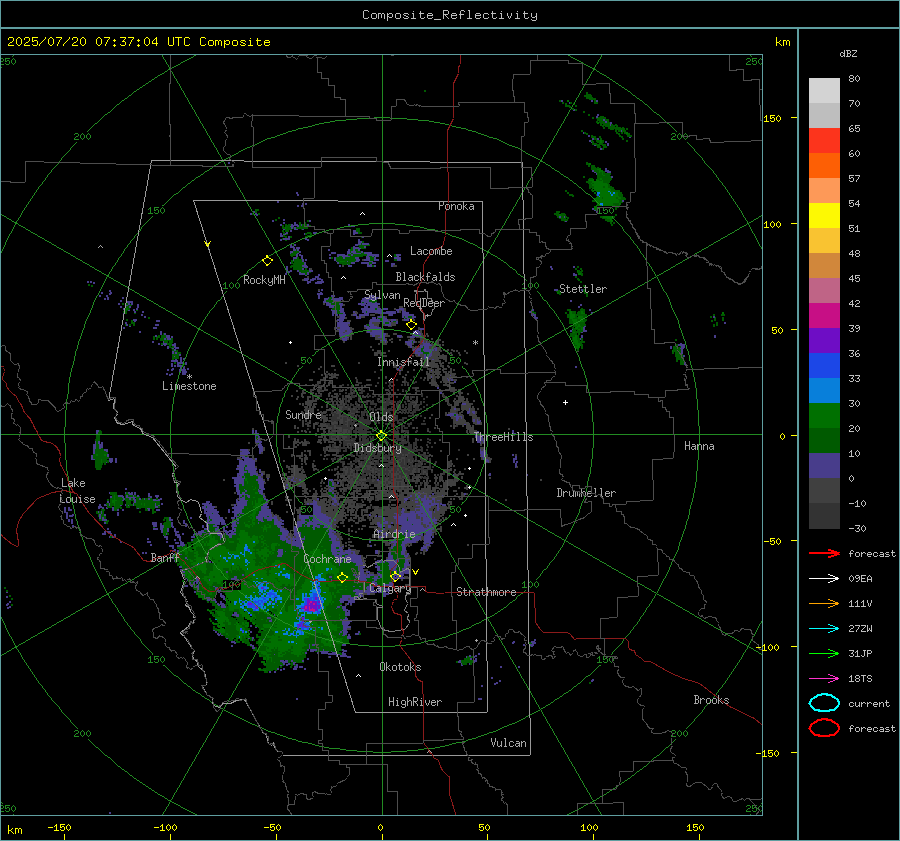Select the red forecast arrow legend icon
900x841 pixels.
824,553
